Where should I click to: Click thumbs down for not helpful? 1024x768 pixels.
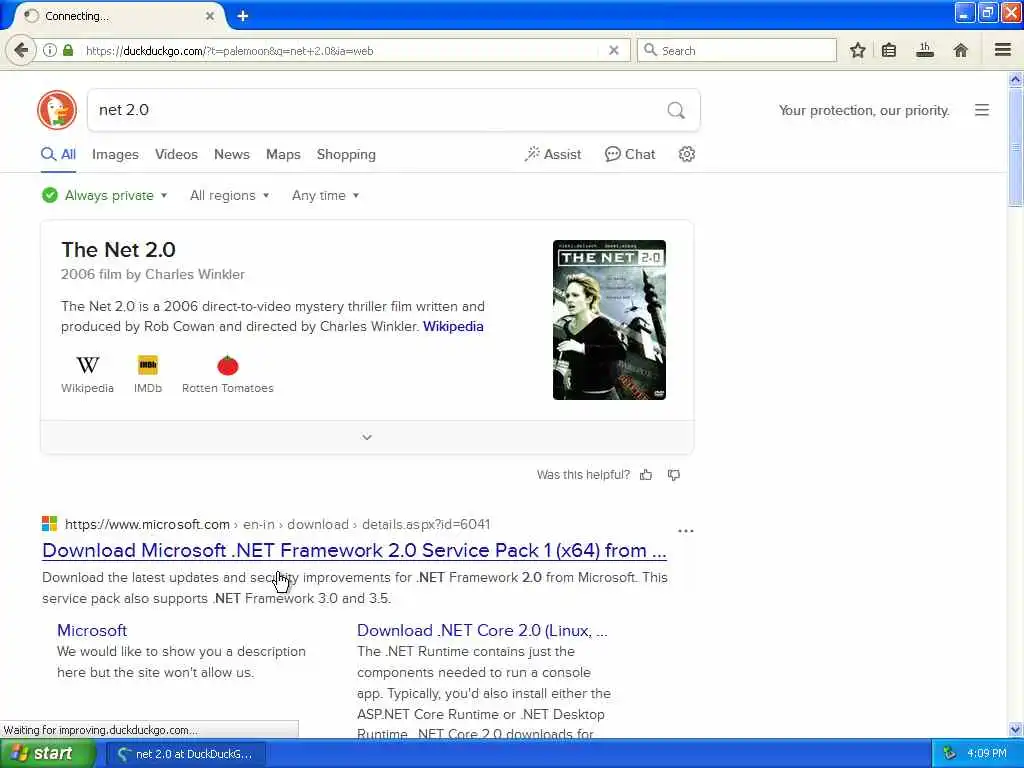(674, 475)
